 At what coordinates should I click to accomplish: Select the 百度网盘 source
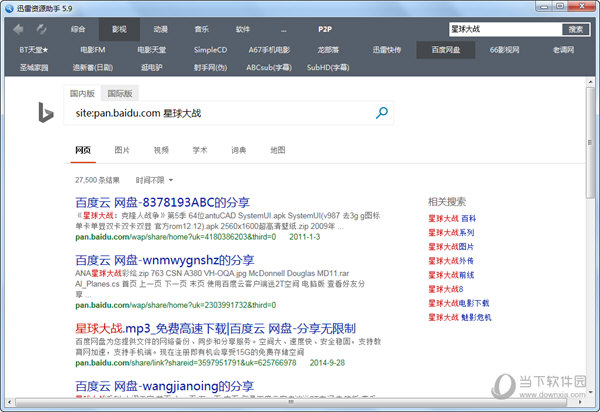(x=446, y=50)
